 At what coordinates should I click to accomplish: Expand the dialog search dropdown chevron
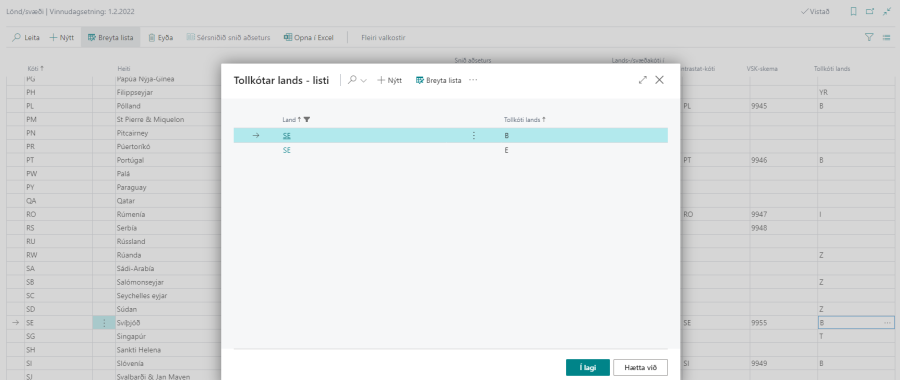pyautogui.click(x=363, y=80)
